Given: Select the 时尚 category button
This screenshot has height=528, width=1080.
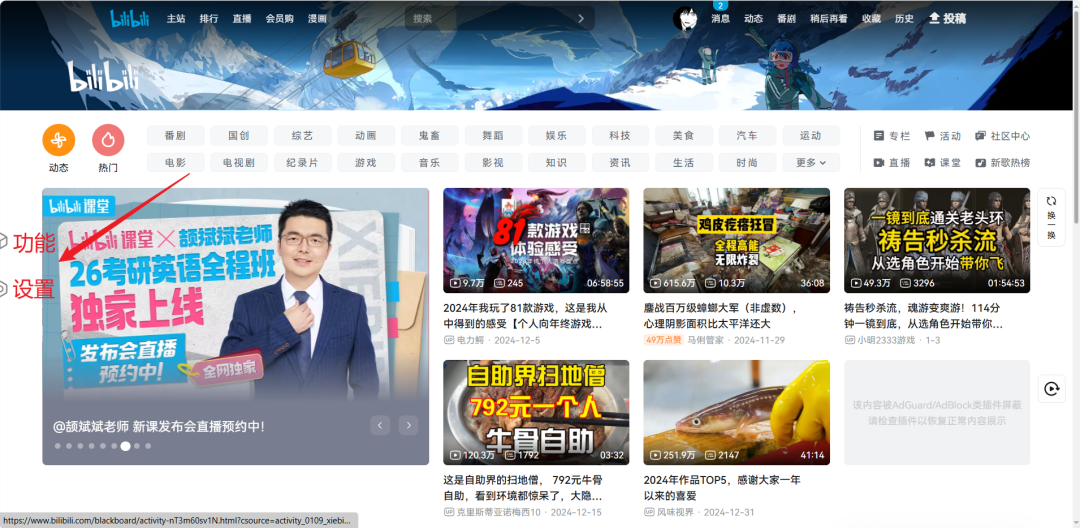Looking at the screenshot, I should pos(747,163).
